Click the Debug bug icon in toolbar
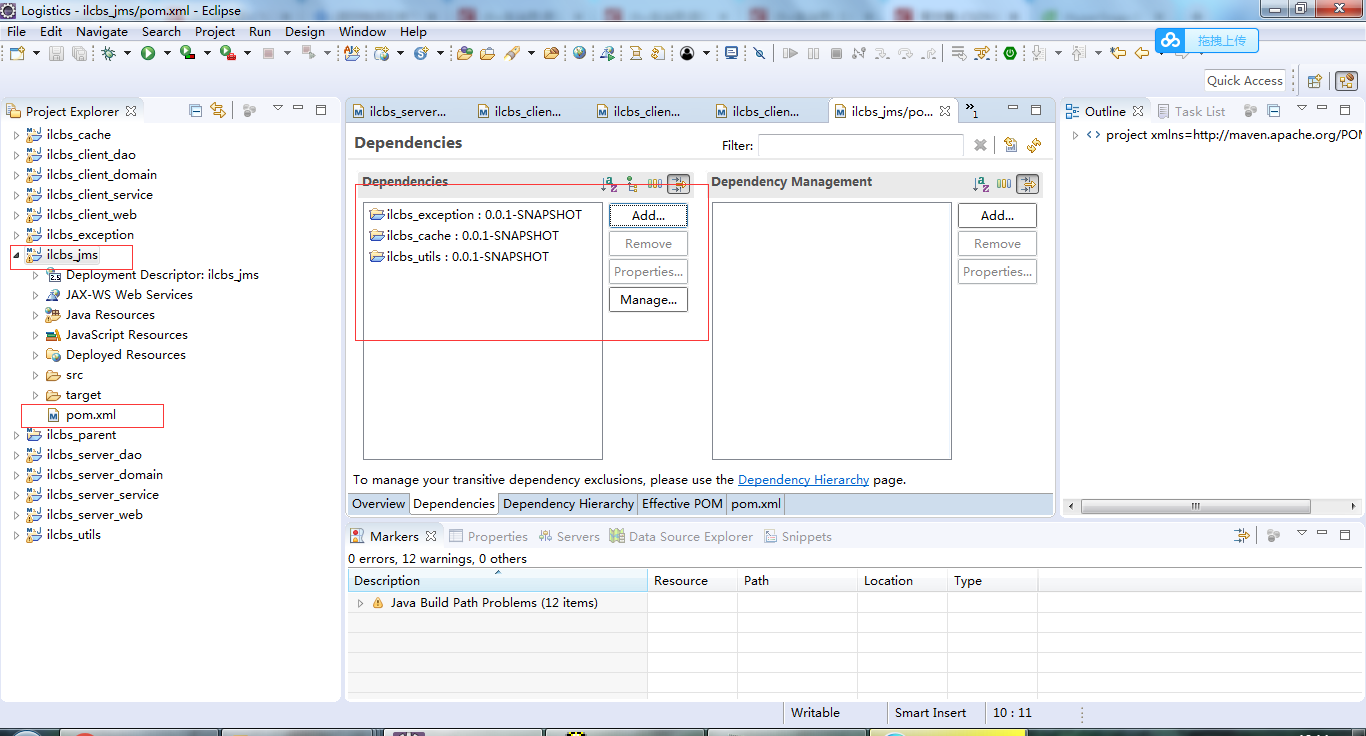1366x736 pixels. click(x=108, y=53)
